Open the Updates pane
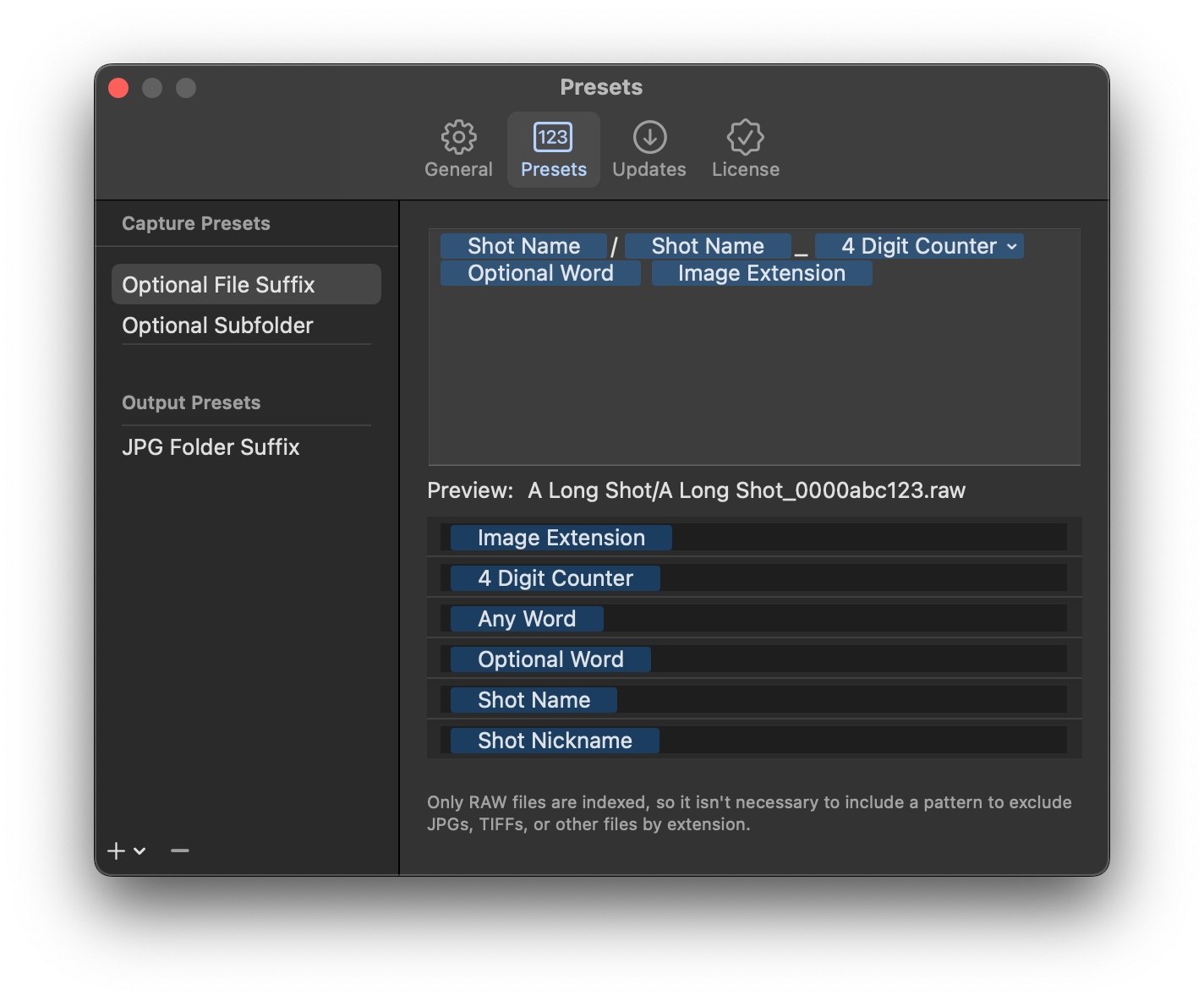 click(x=649, y=148)
